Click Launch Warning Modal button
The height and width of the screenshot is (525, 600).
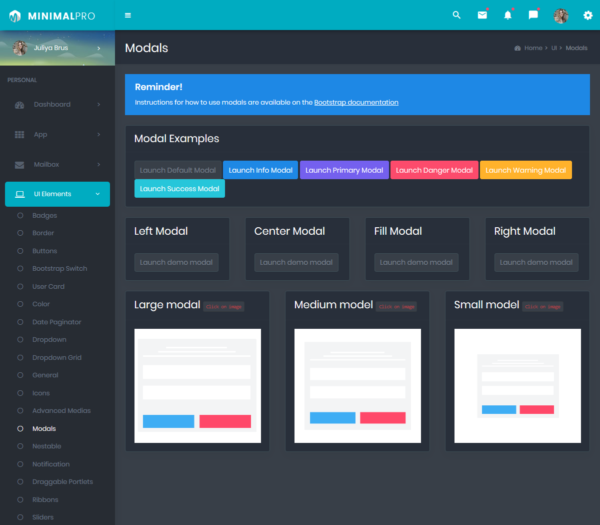[526, 170]
